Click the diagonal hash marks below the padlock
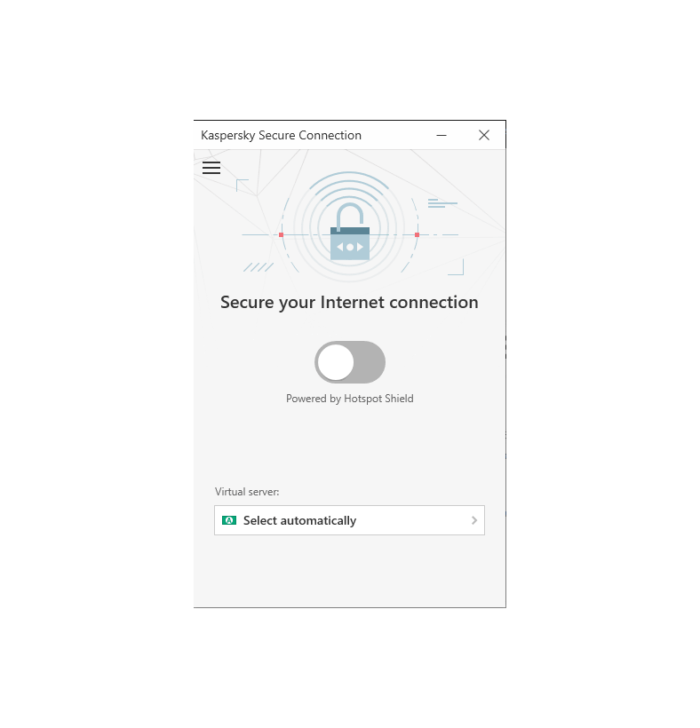 [258, 267]
